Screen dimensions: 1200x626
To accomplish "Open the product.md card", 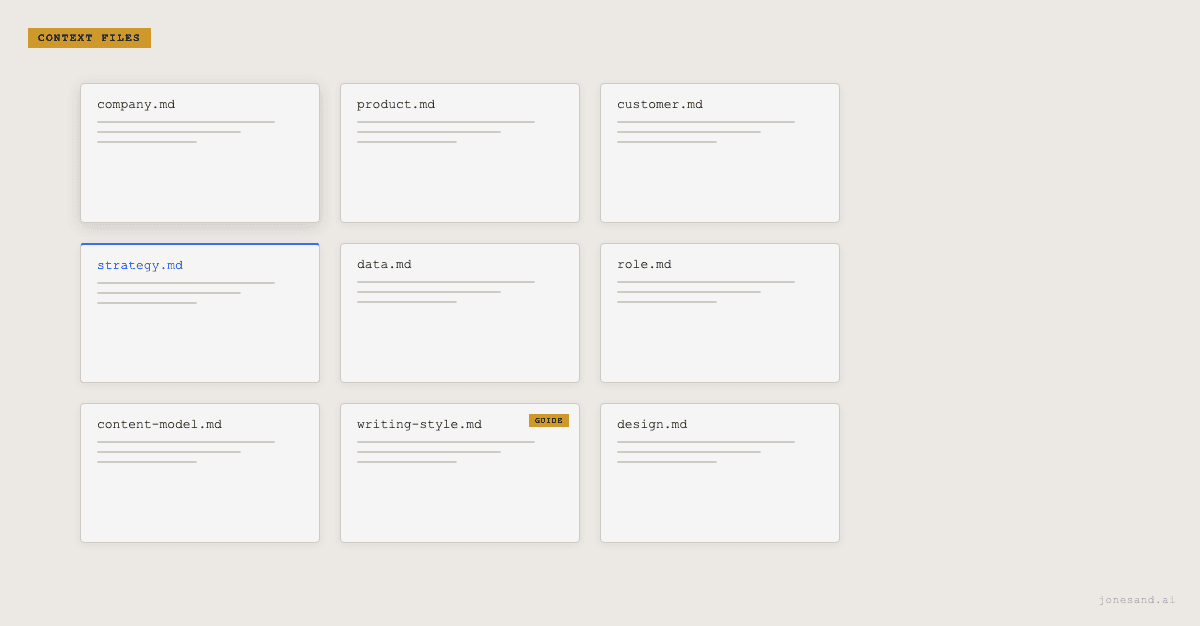I will click(460, 153).
